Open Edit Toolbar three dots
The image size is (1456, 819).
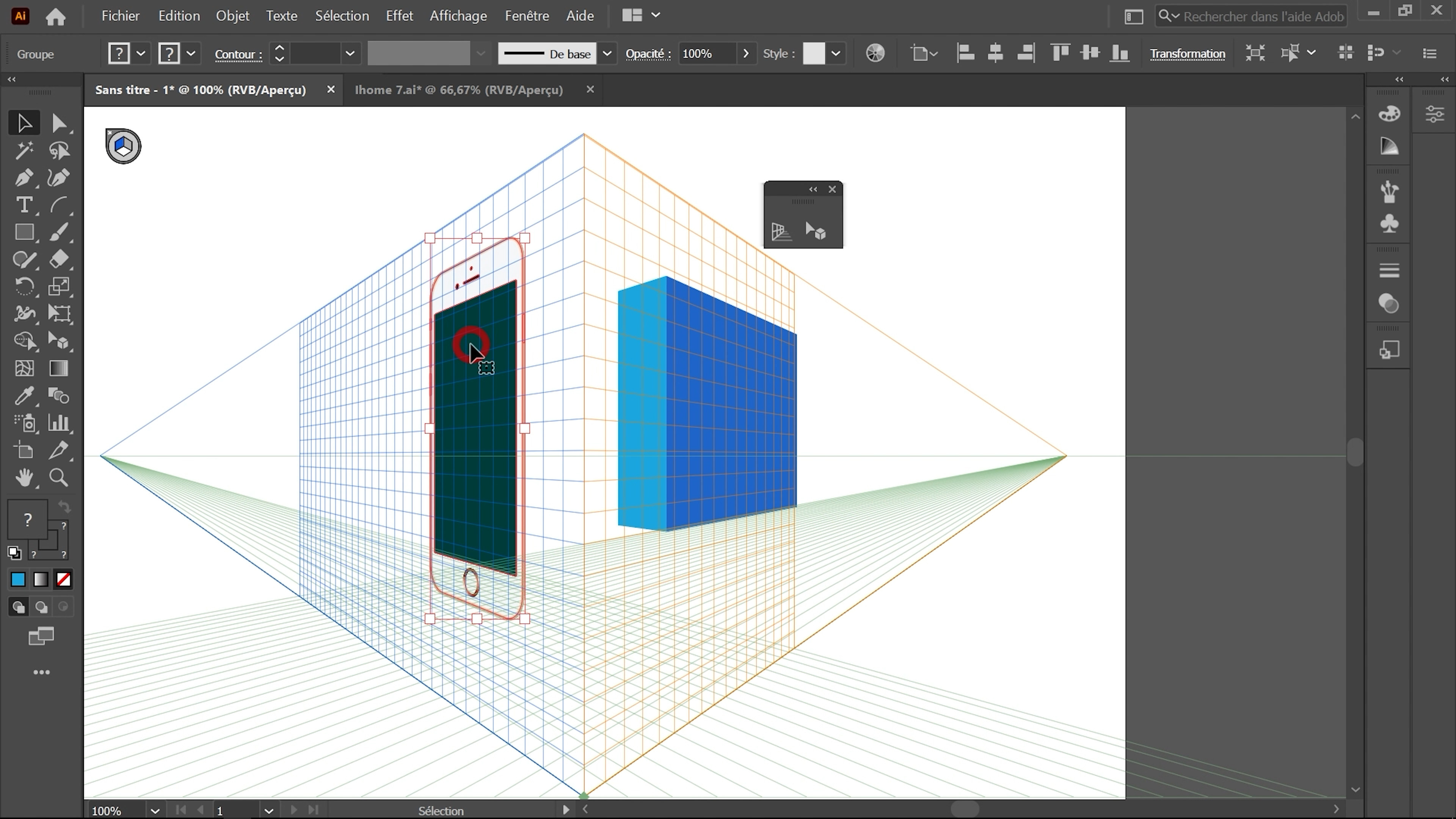pyautogui.click(x=41, y=672)
